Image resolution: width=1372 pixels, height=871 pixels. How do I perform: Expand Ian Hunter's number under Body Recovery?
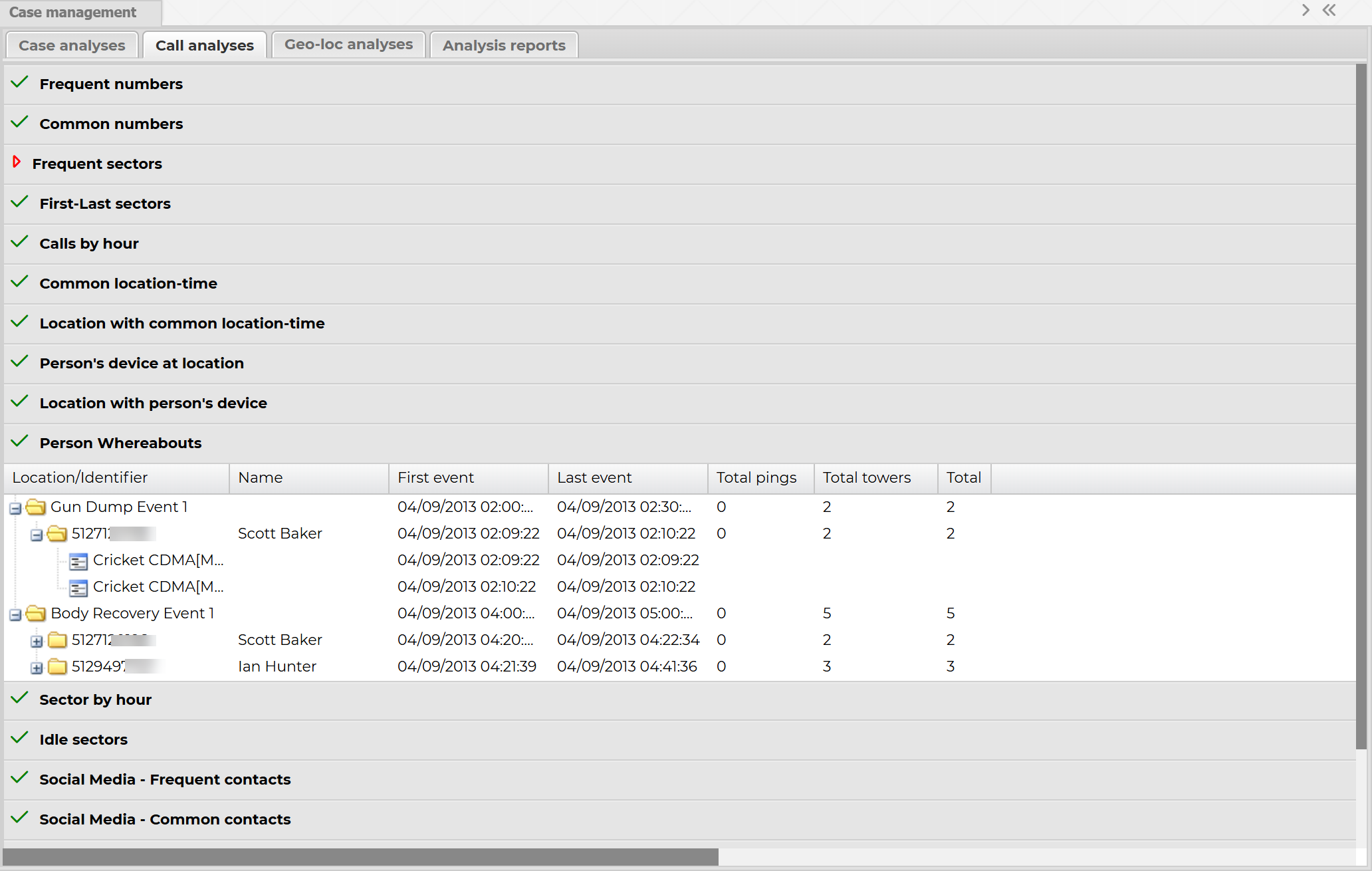(37, 668)
